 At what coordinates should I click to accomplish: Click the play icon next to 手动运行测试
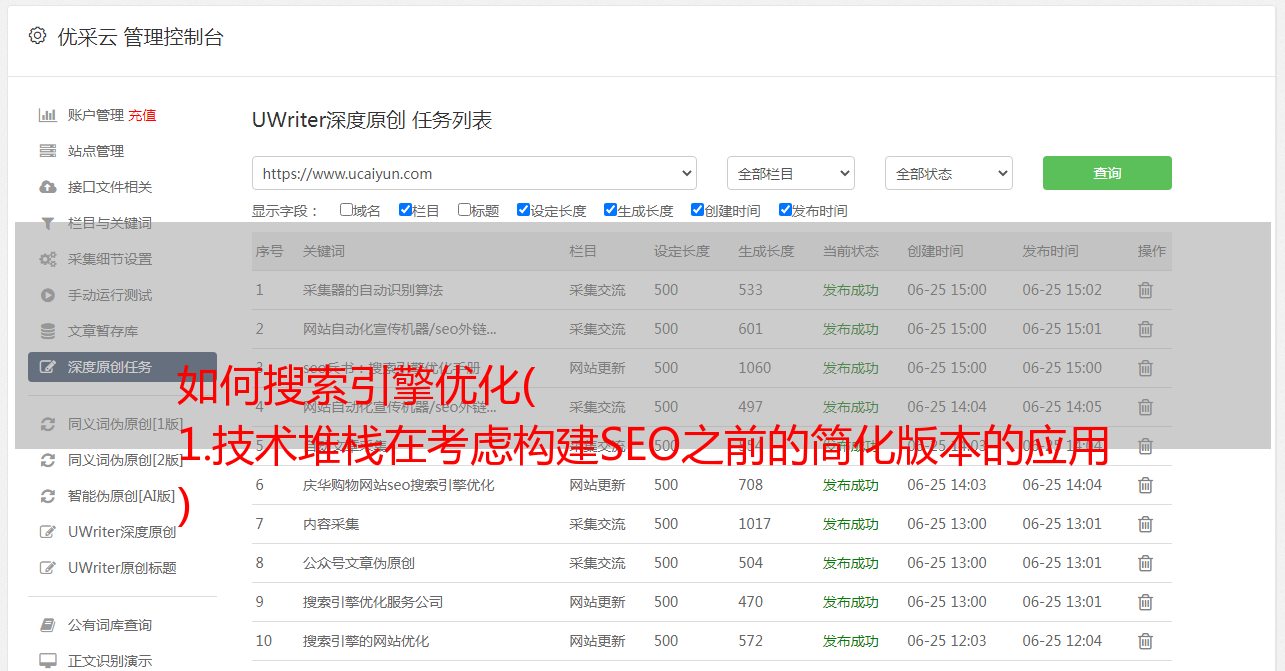point(47,295)
